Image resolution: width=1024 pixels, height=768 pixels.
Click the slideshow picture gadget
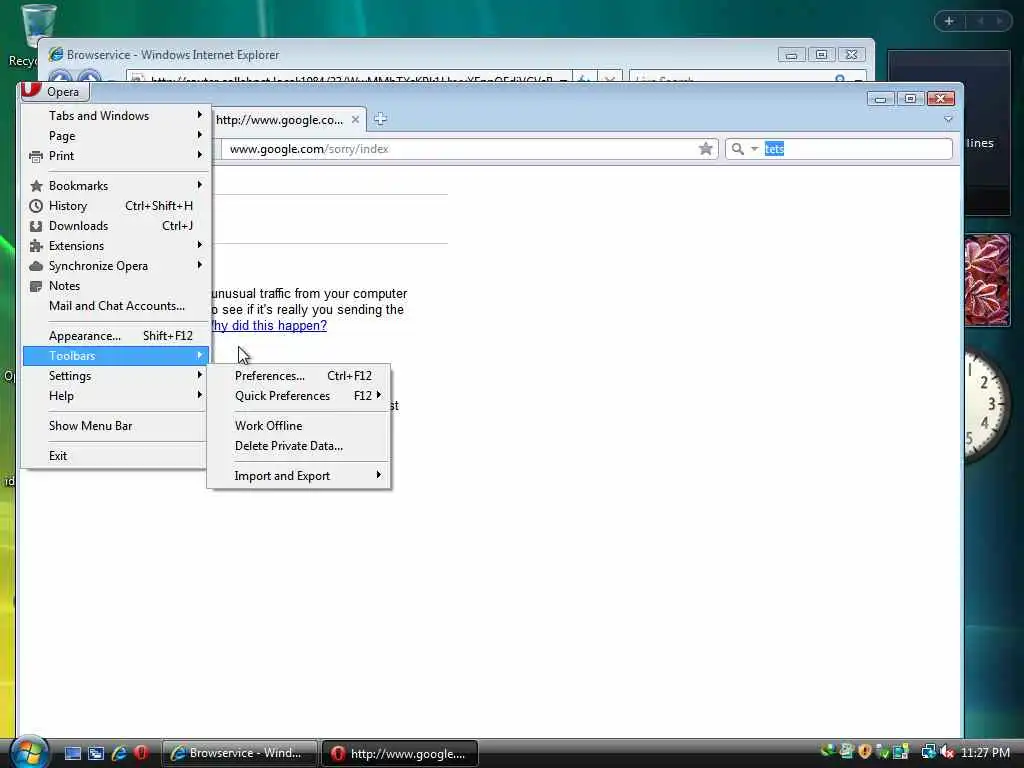[x=987, y=280]
